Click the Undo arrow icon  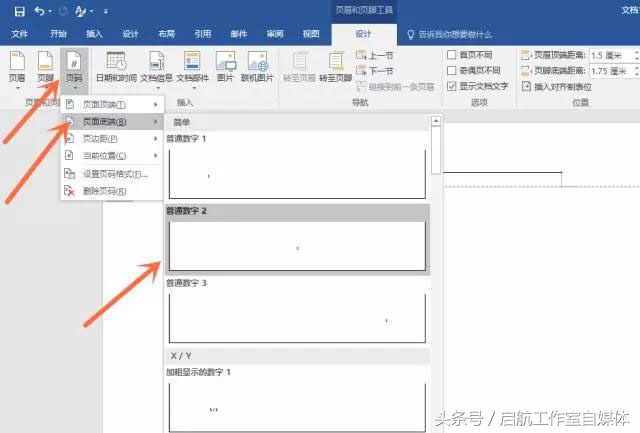(40, 11)
